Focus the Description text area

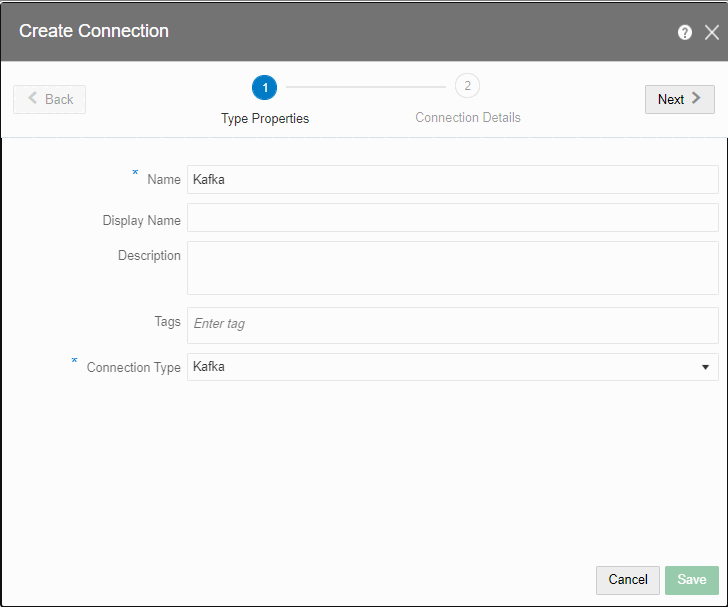[452, 267]
